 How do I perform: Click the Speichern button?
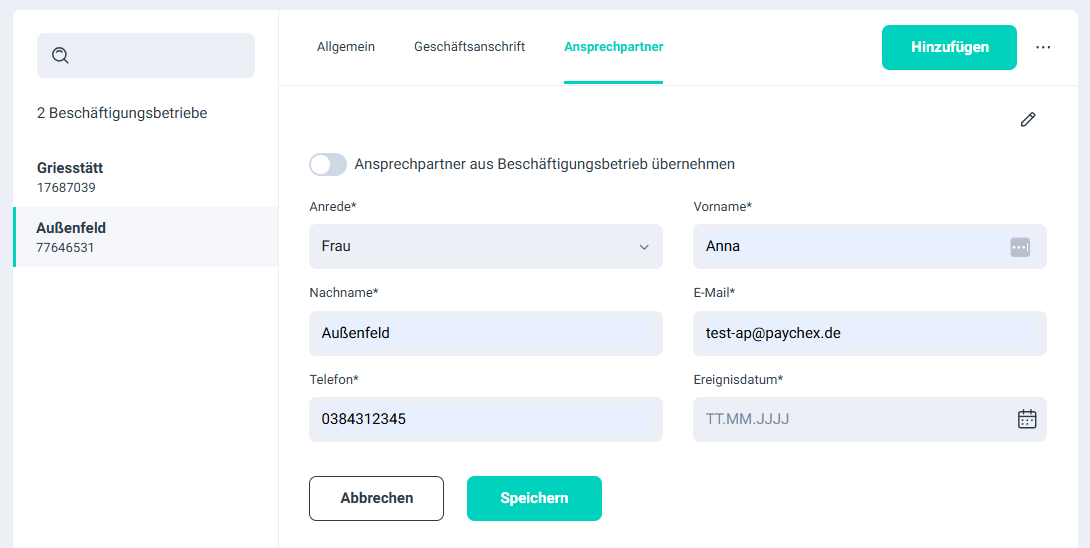534,498
